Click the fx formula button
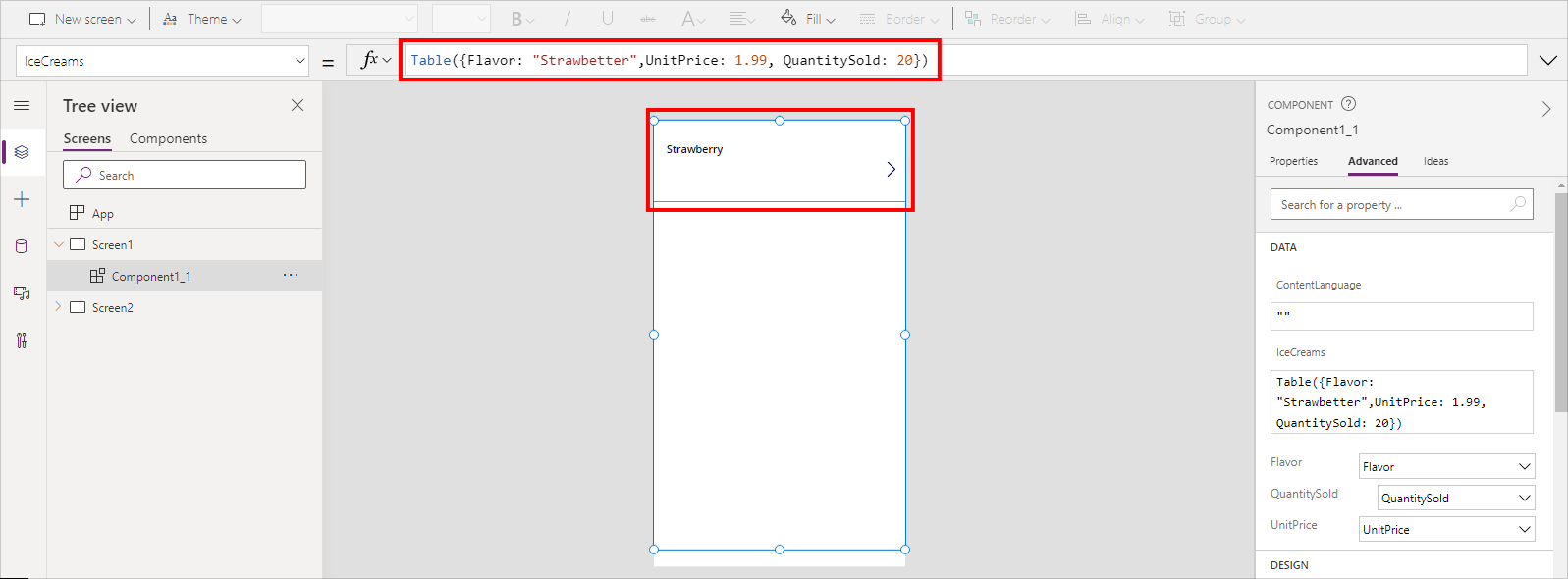 [376, 60]
